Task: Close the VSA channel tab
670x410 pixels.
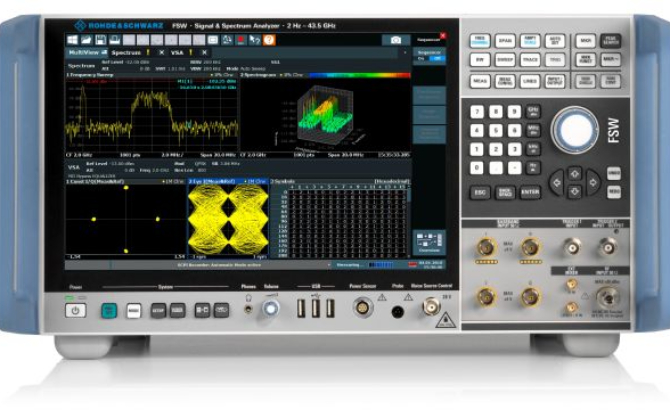Action: click(x=205, y=52)
